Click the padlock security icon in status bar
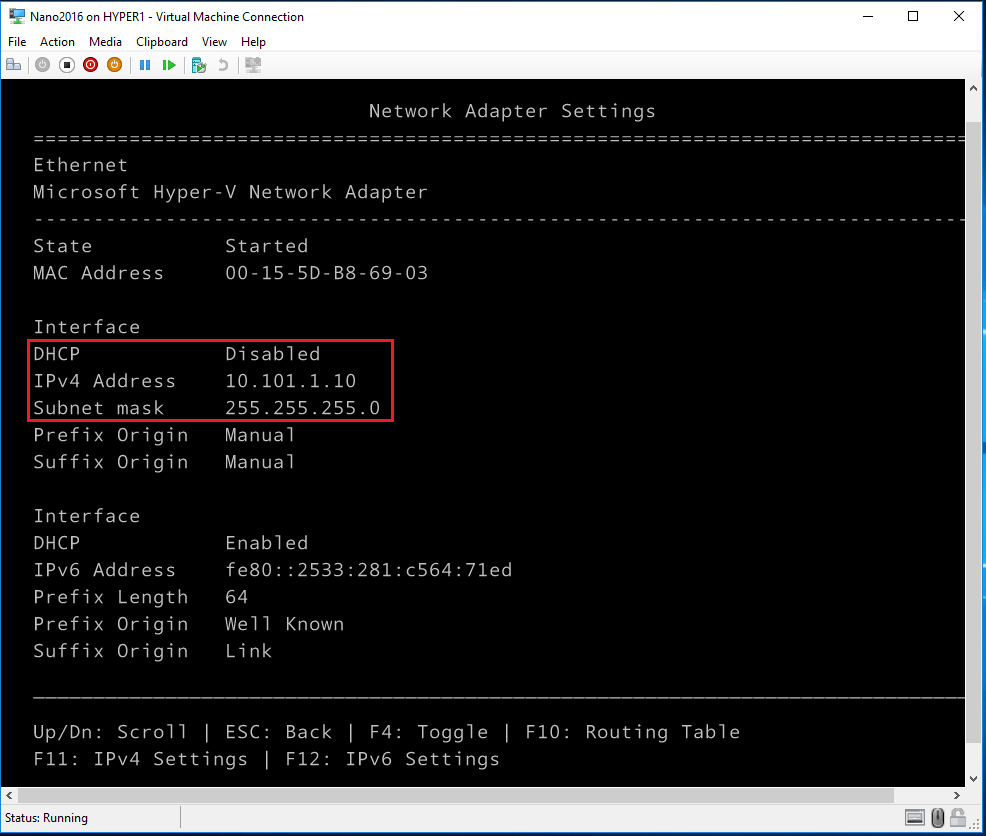The height and width of the screenshot is (836, 986). click(957, 818)
